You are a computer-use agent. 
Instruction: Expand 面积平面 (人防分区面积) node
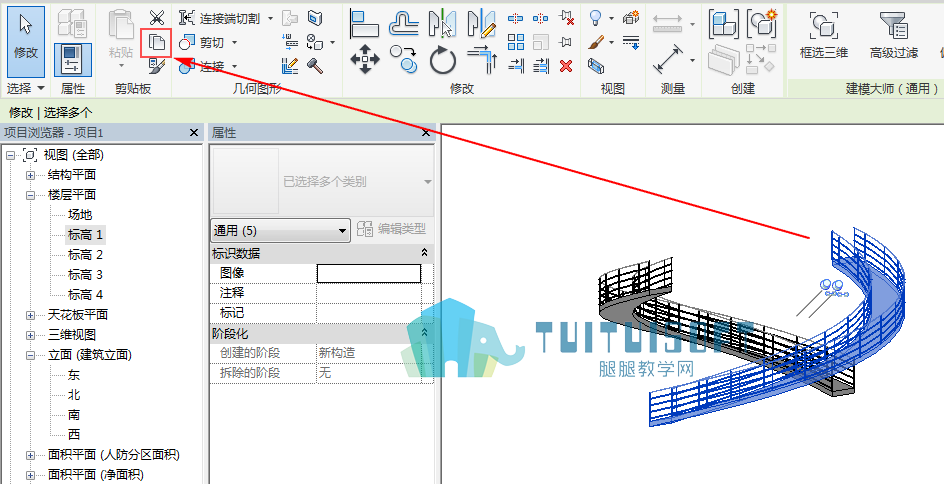click(30, 455)
